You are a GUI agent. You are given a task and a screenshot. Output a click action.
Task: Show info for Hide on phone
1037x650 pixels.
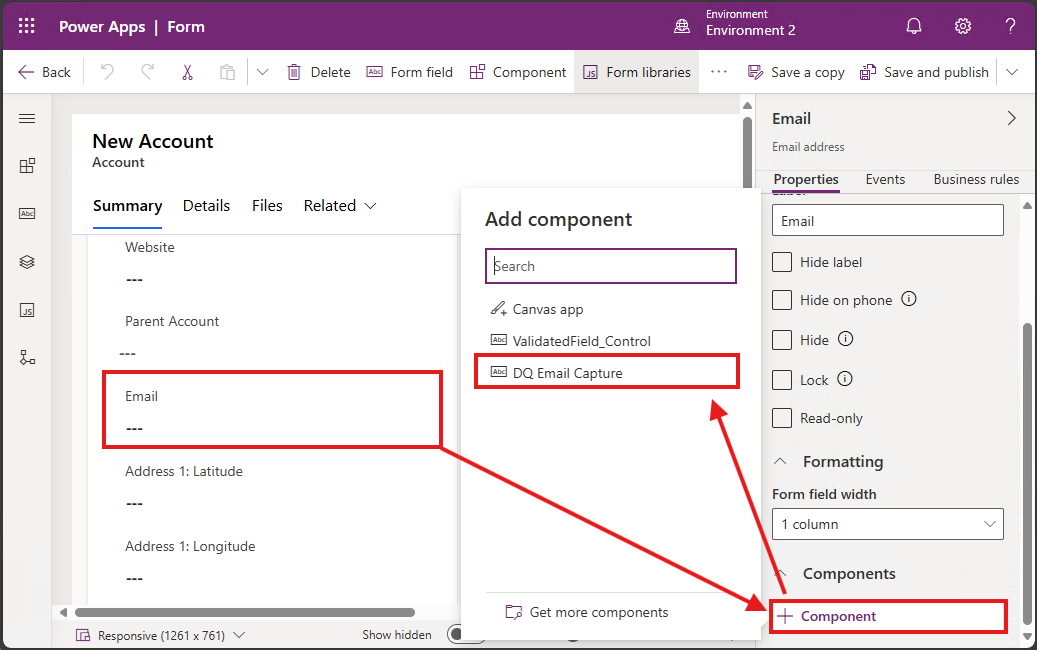(x=909, y=299)
